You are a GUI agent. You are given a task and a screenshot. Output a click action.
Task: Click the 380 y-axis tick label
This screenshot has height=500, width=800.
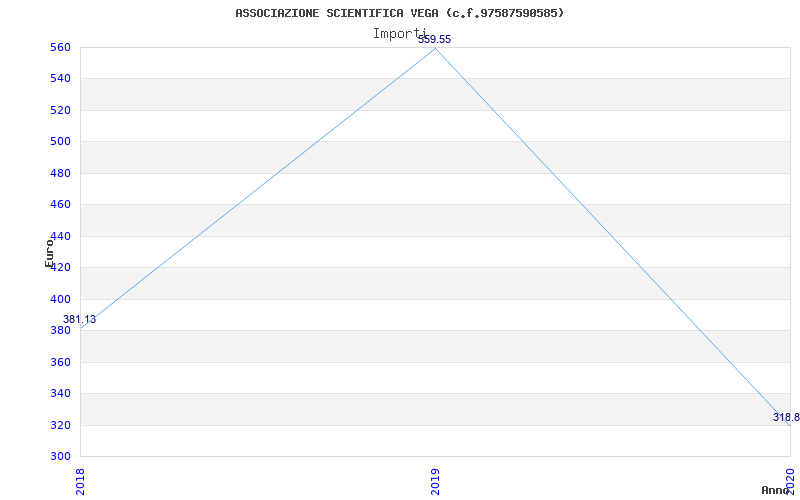[60, 331]
